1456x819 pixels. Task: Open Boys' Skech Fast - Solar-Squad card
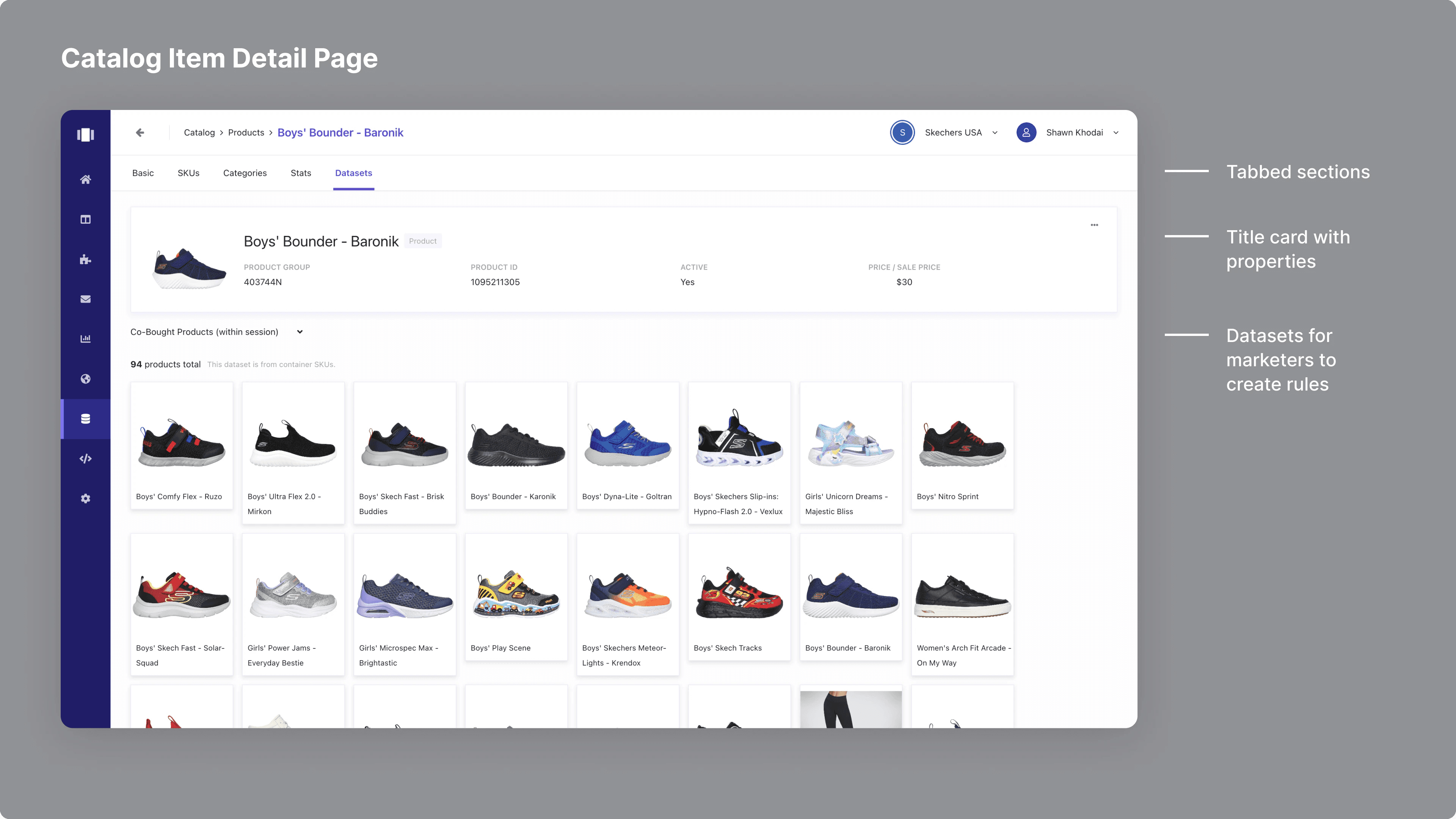click(x=182, y=604)
